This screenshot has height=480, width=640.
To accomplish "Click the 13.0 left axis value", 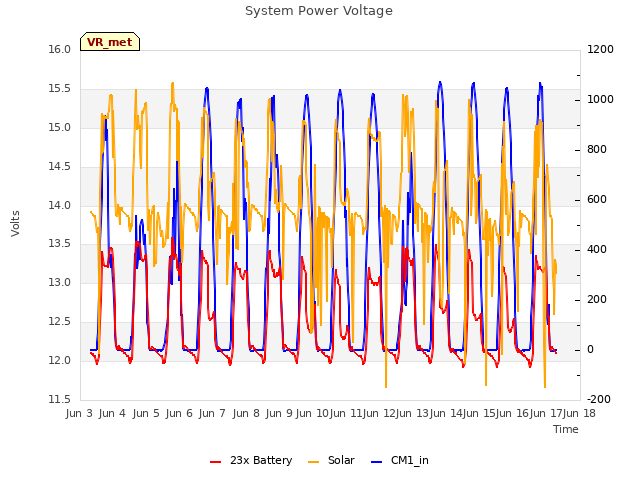I will [59, 282].
